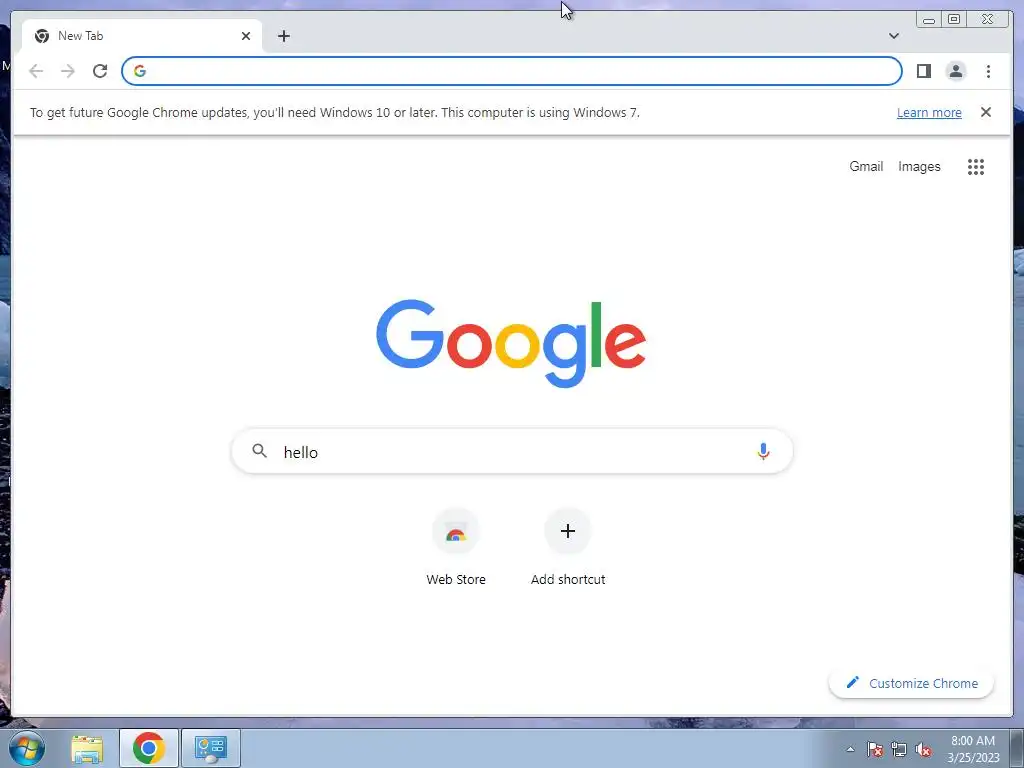The width and height of the screenshot is (1024, 768).
Task: Expand the tab search chevron
Action: tap(894, 36)
